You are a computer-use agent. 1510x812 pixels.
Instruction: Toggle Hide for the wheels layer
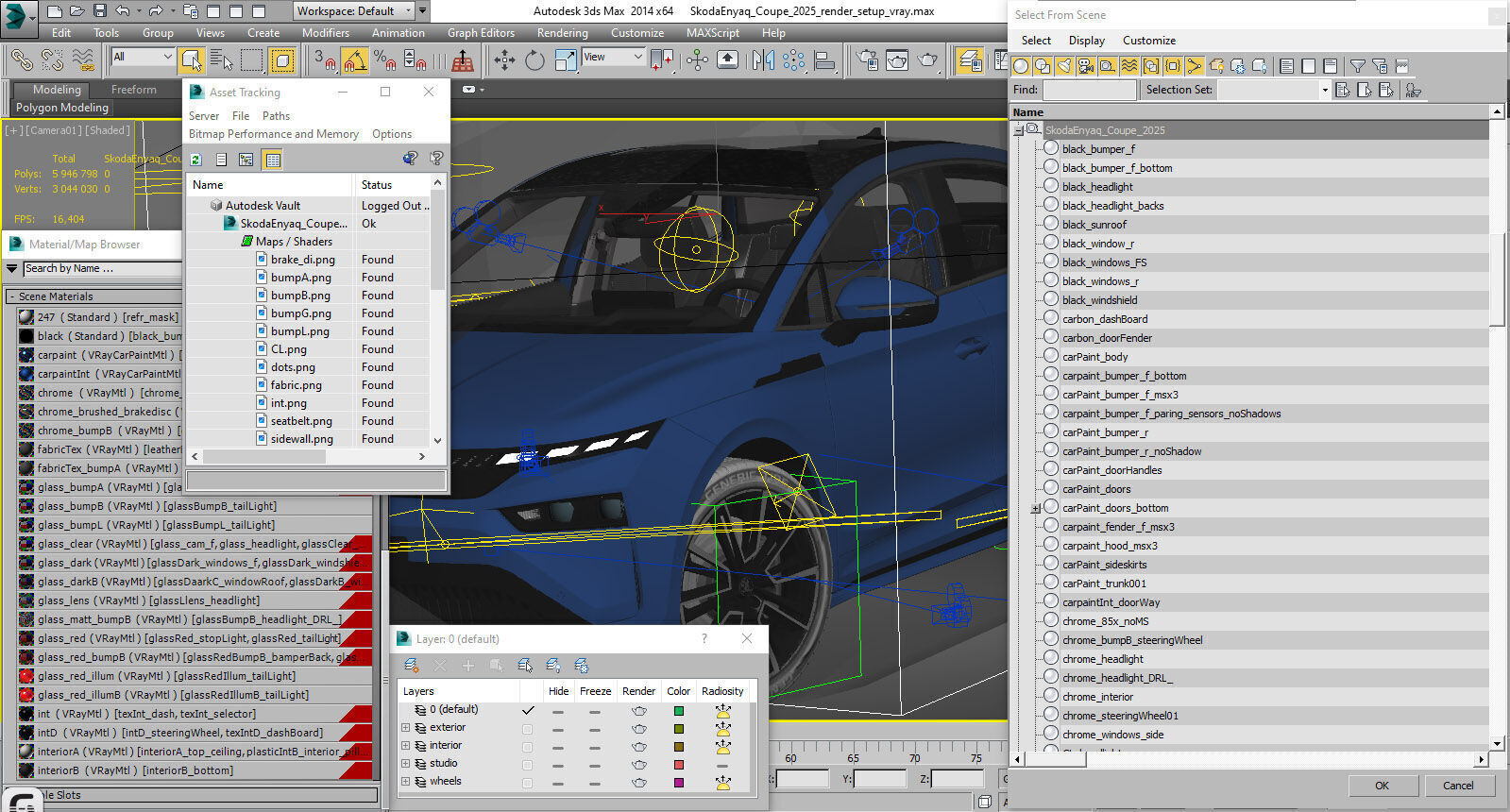(x=558, y=782)
